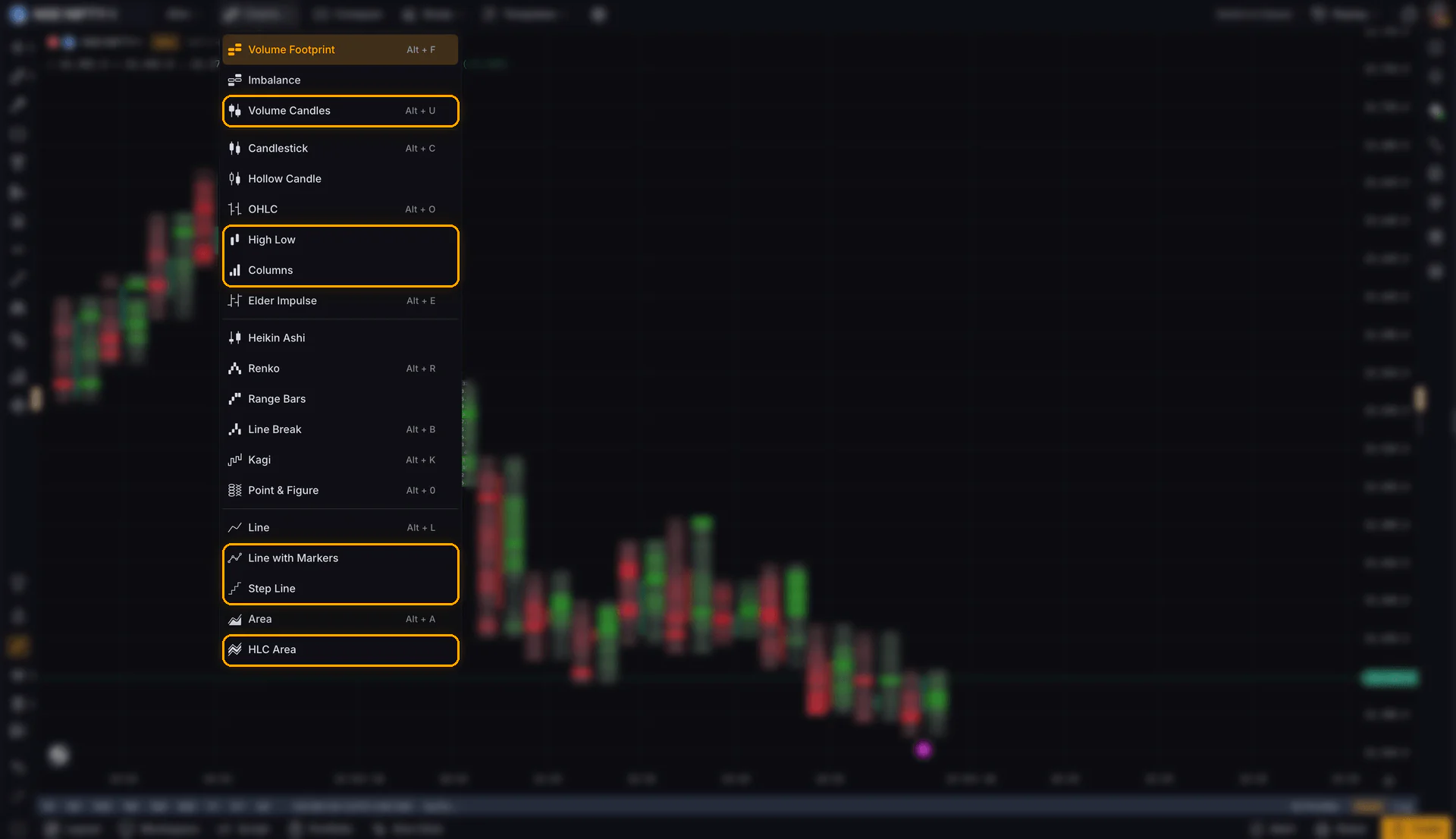Click the High Low icon
The image size is (1456, 839).
(235, 240)
